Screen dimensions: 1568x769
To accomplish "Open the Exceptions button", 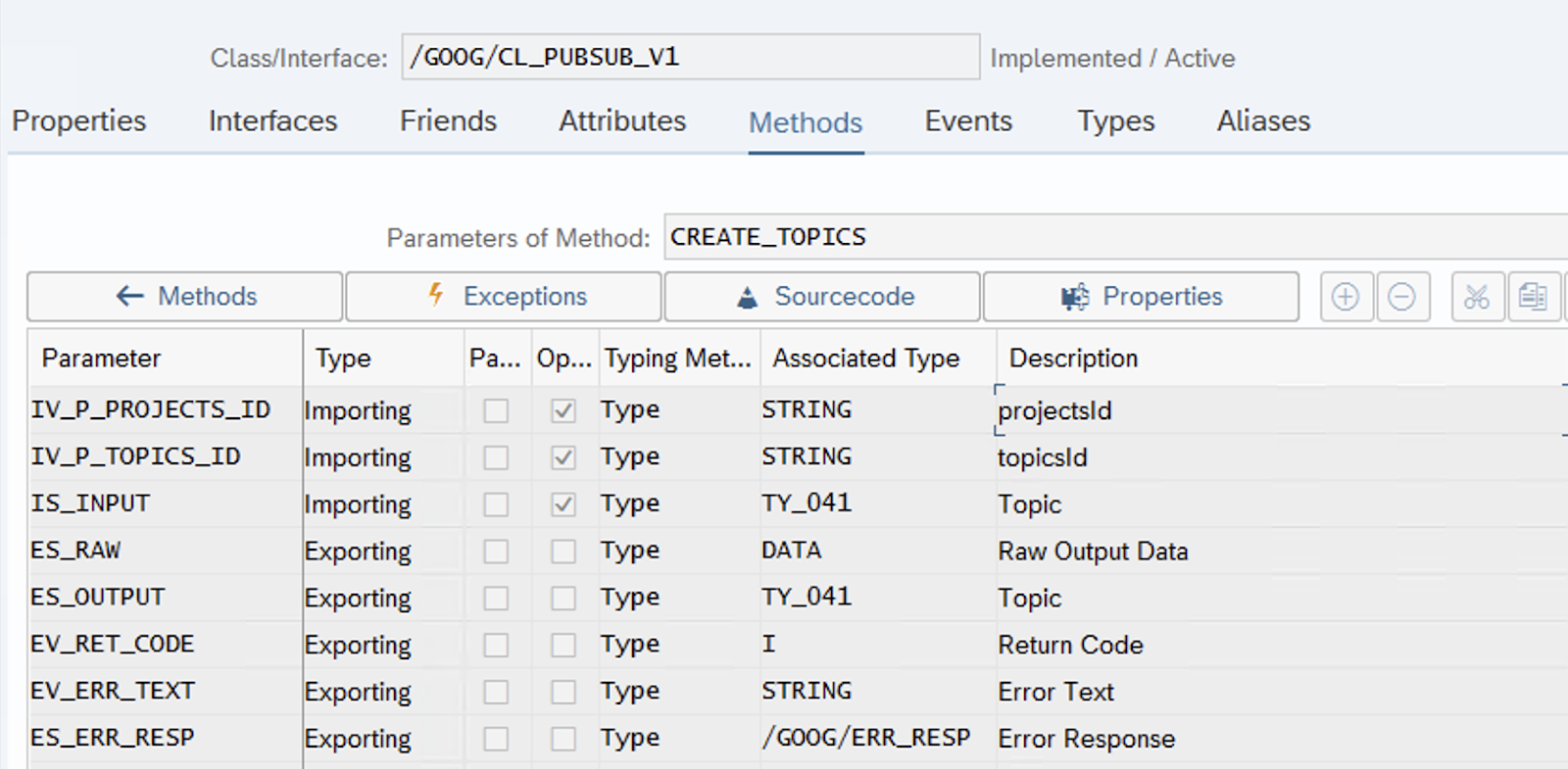I will tap(504, 297).
